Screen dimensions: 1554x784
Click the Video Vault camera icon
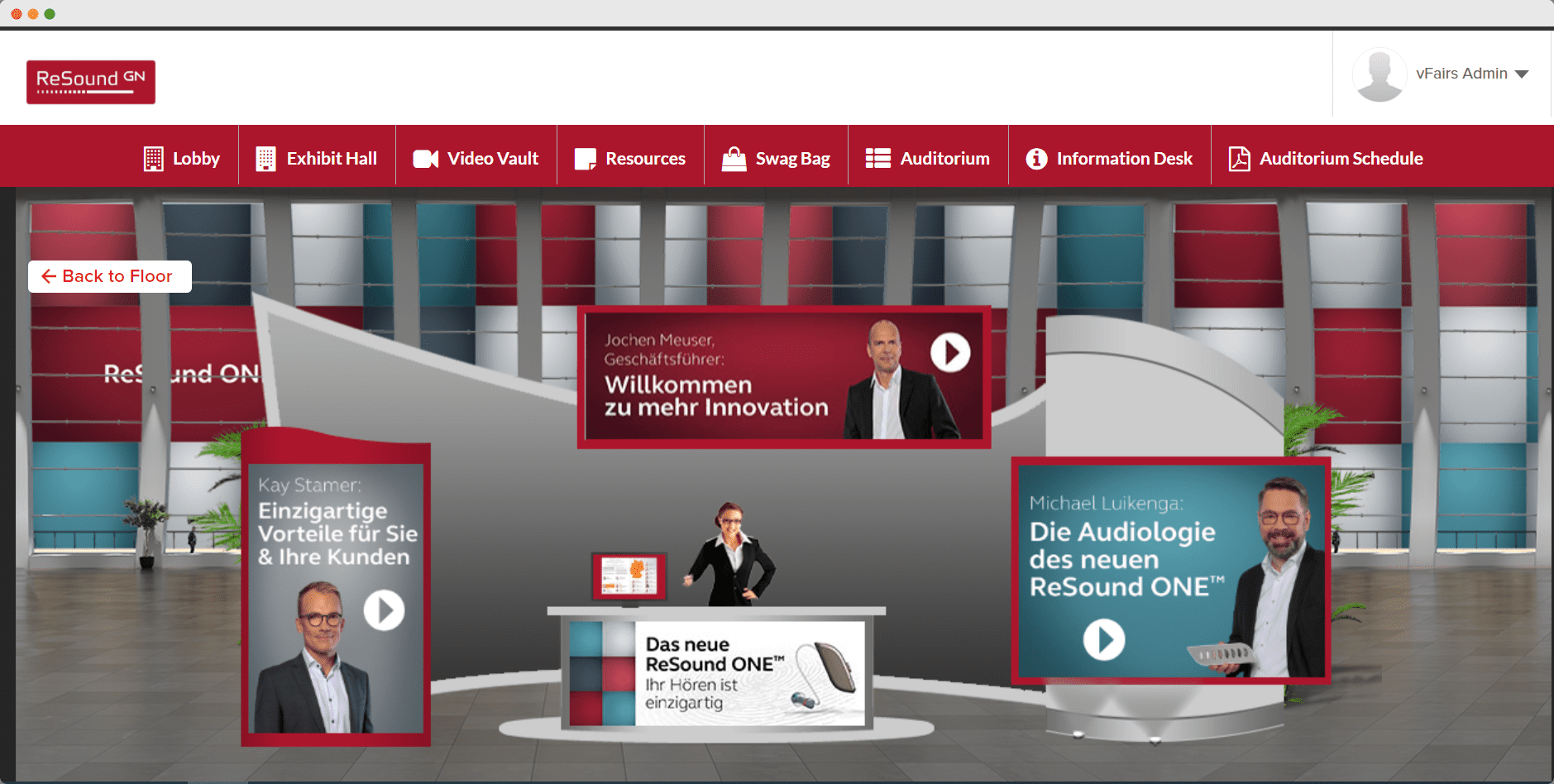coord(425,159)
